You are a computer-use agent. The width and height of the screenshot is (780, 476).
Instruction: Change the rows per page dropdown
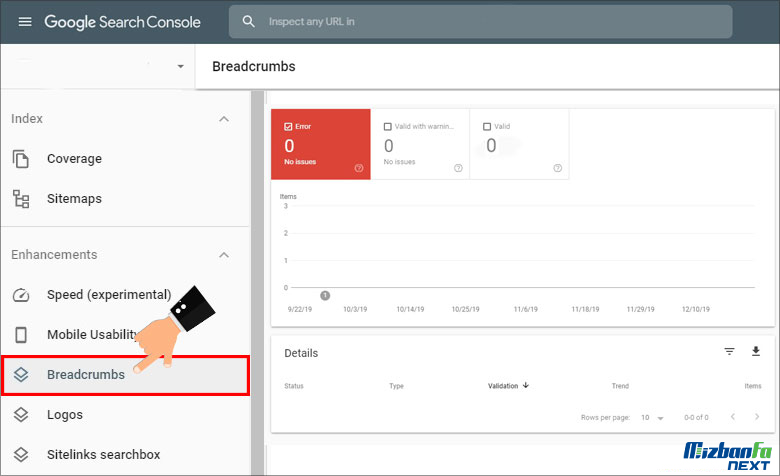click(x=652, y=418)
